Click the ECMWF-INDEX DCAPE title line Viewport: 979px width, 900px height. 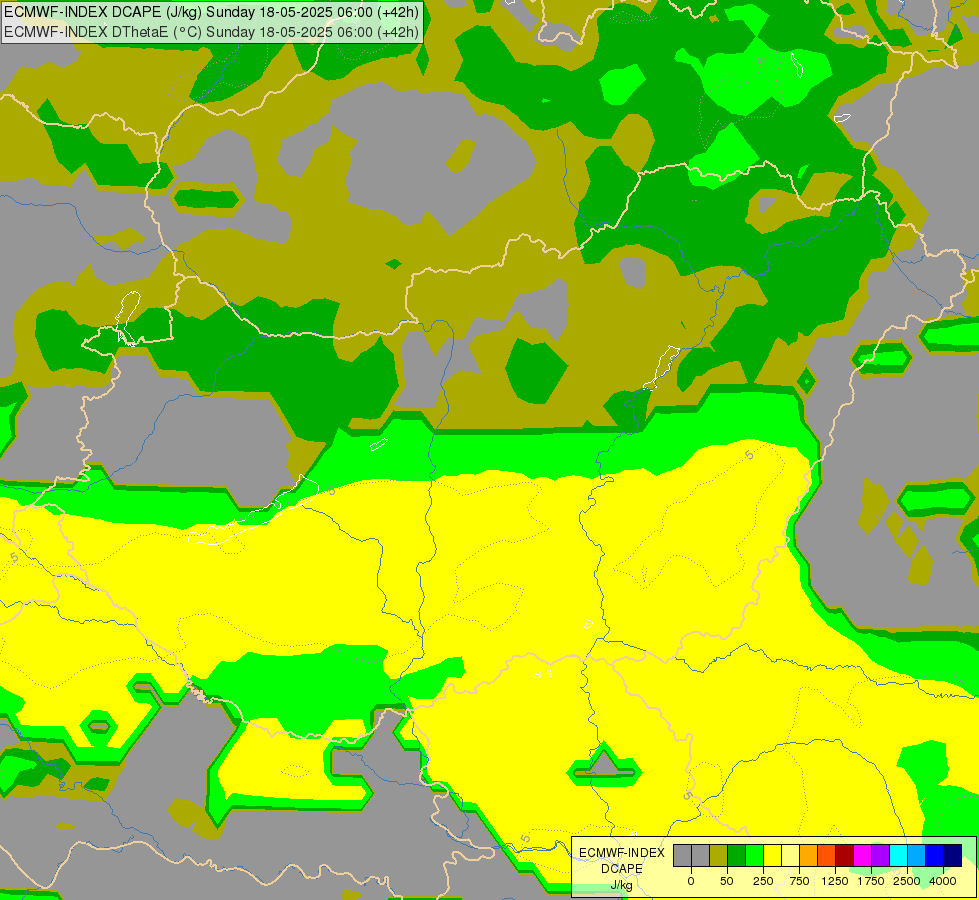(x=211, y=12)
